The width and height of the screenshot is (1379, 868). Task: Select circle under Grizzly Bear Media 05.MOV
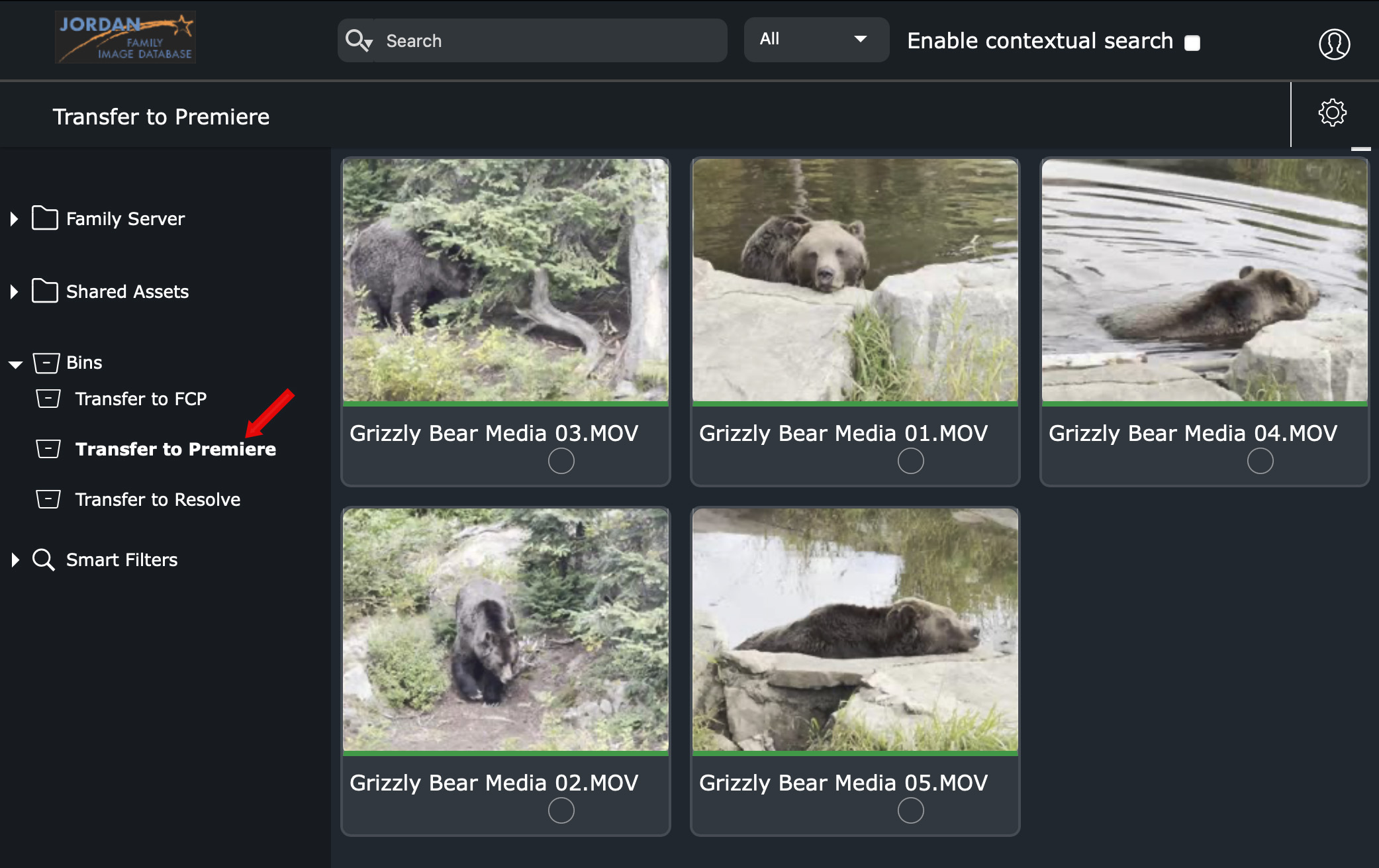910,810
